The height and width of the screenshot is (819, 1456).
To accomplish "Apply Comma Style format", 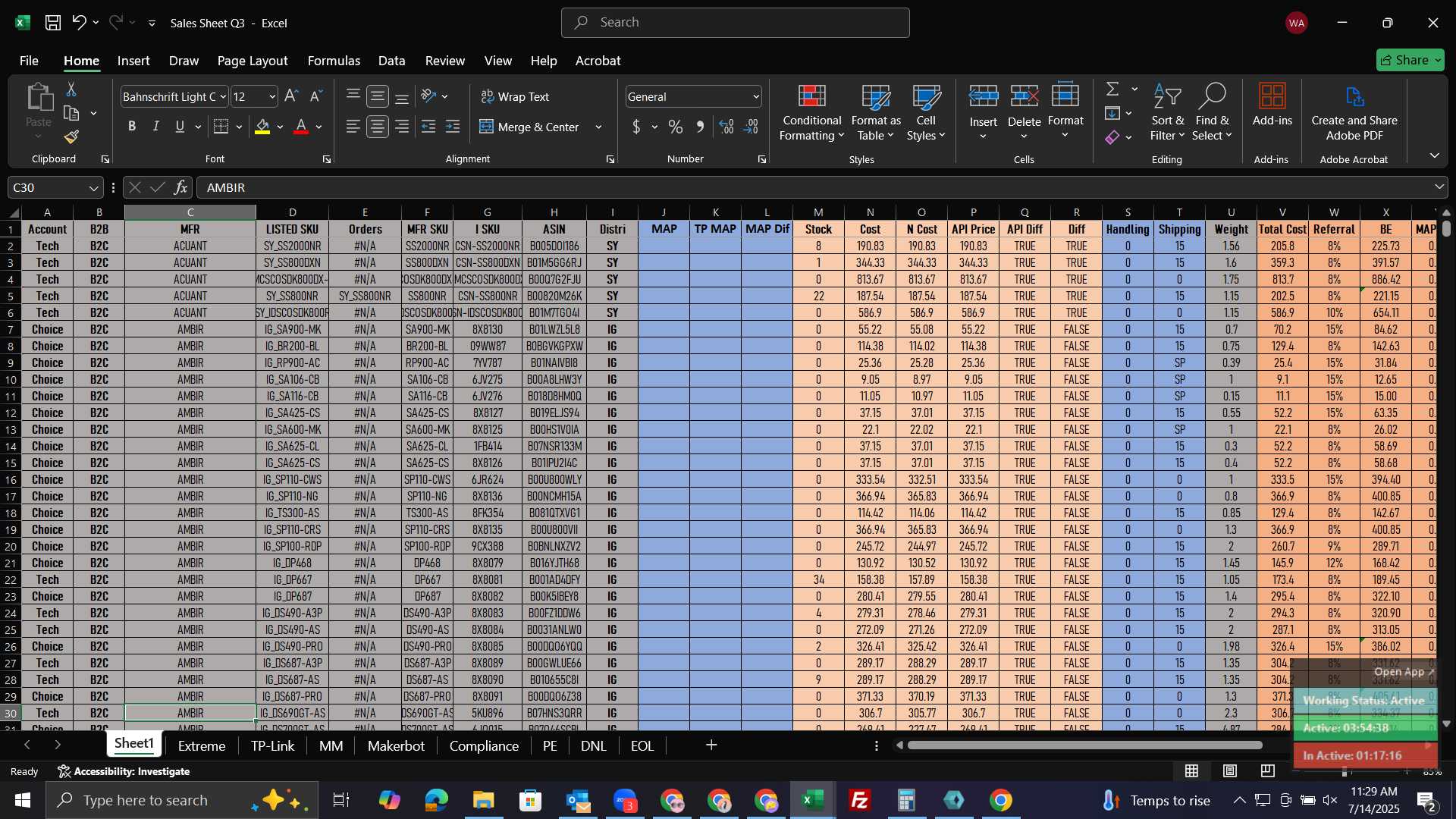I will [x=700, y=127].
